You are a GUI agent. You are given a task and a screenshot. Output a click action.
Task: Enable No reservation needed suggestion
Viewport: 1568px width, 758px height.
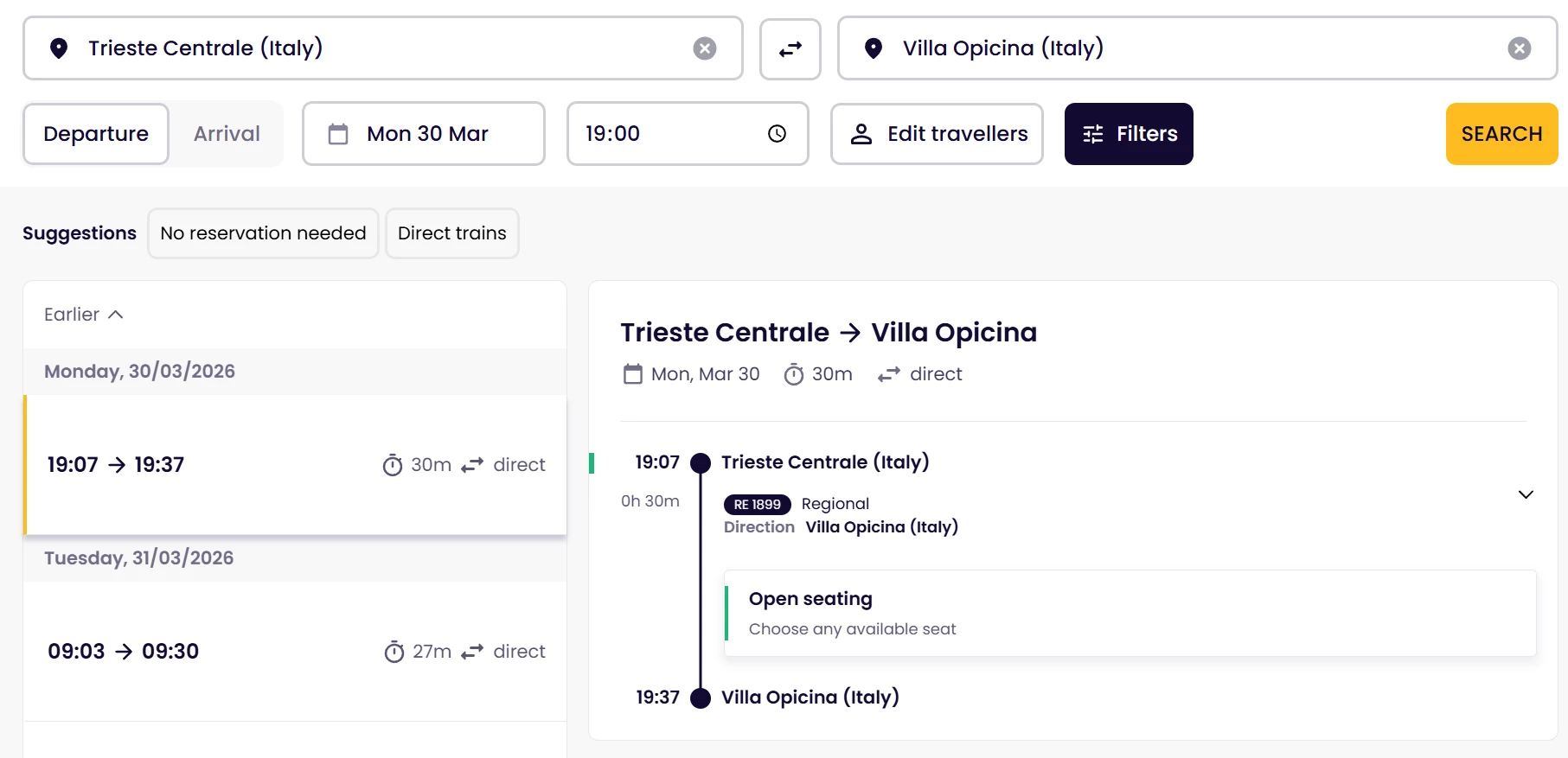click(263, 233)
